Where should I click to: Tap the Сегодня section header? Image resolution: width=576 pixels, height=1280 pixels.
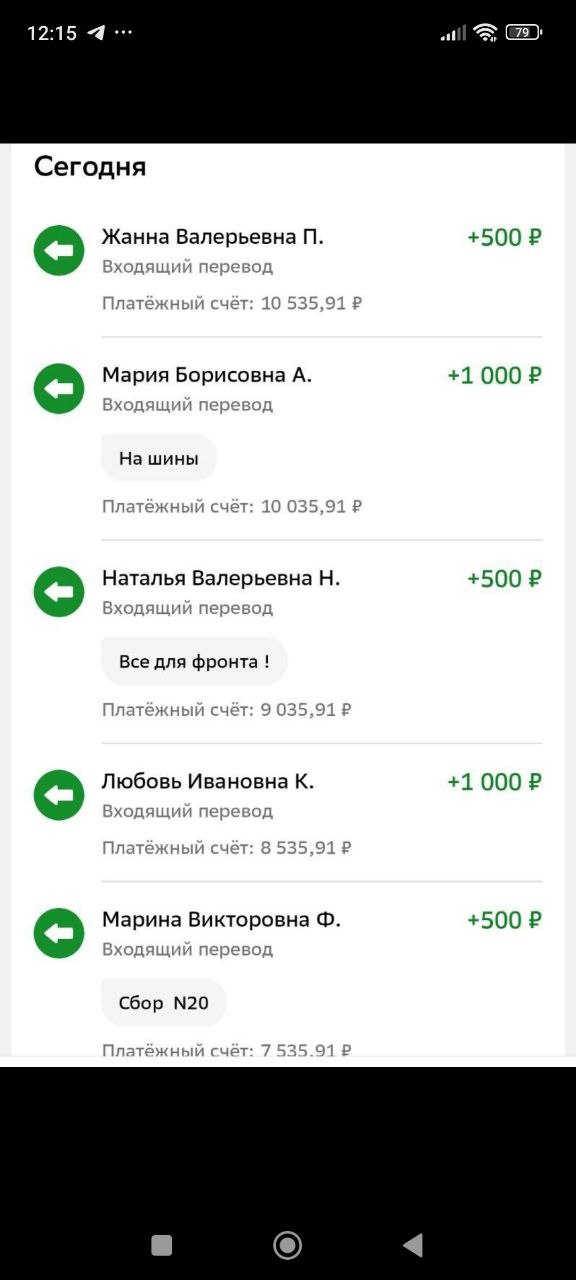click(x=90, y=167)
